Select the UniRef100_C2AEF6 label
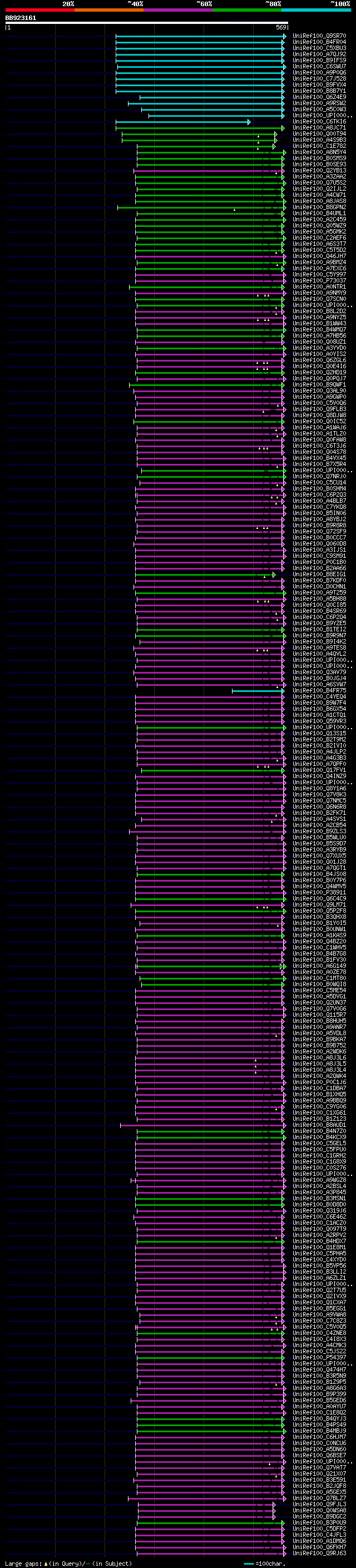Image resolution: width=356 pixels, height=1568 pixels. (319, 238)
